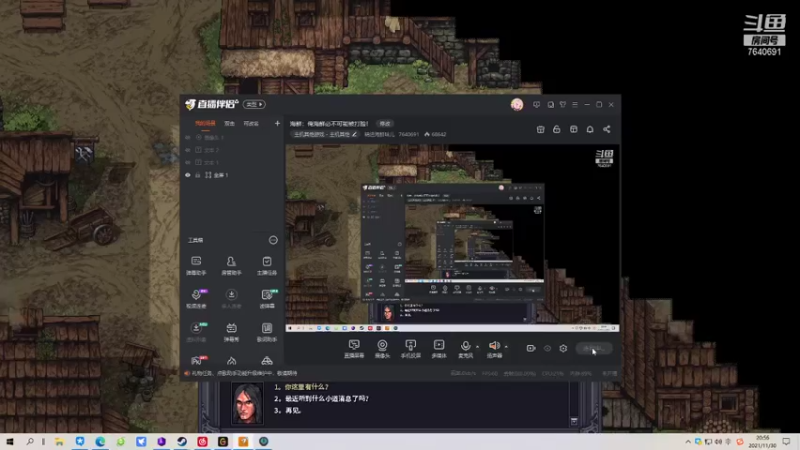Open the tool with green badge beside 视频连麦 row's download icon
This screenshot has height=450, width=800.
(x=266, y=298)
